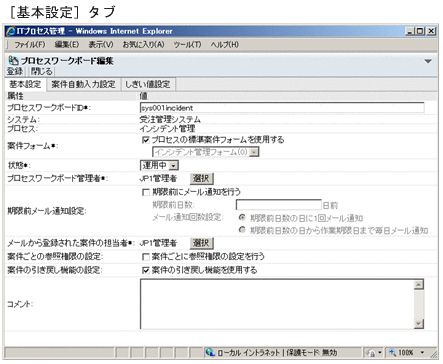This screenshot has height=364, width=443.
Task: Click the 期限前メール通知設定 label
Action: [47, 211]
